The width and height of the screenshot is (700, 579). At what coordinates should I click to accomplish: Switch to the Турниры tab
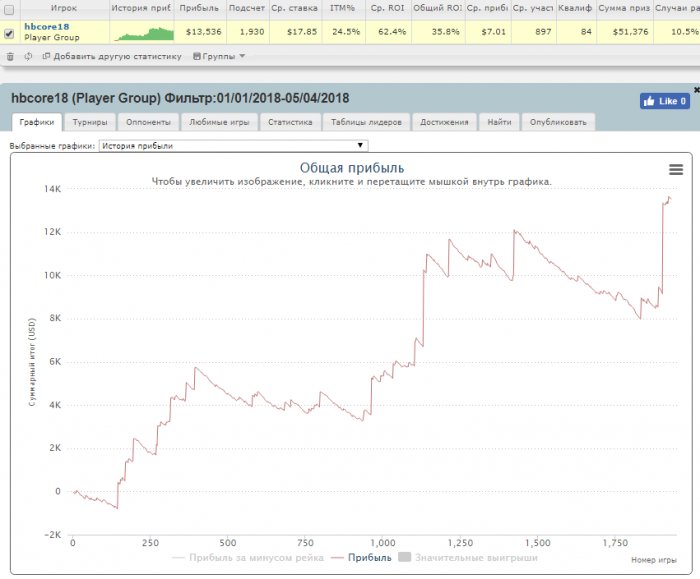click(x=90, y=122)
